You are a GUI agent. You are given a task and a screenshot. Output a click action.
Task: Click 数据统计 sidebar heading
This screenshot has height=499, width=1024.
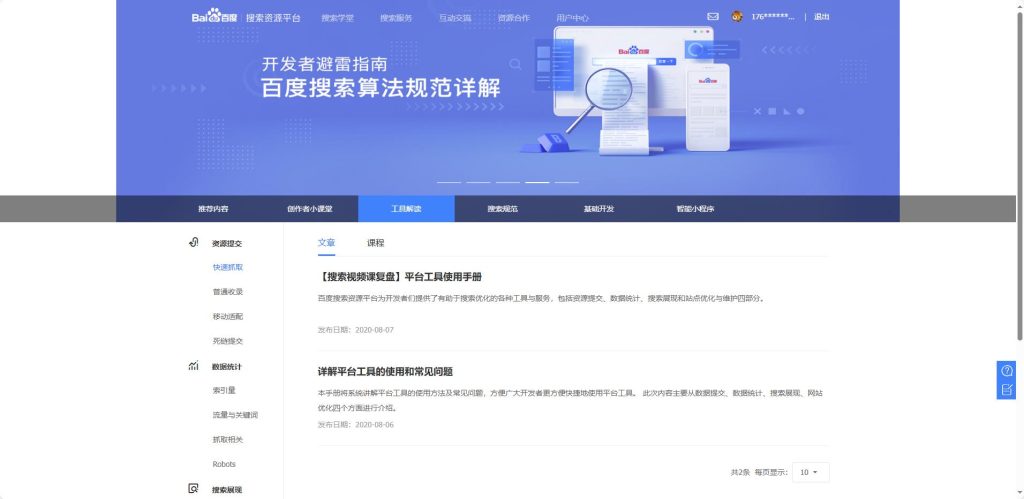tap(227, 366)
